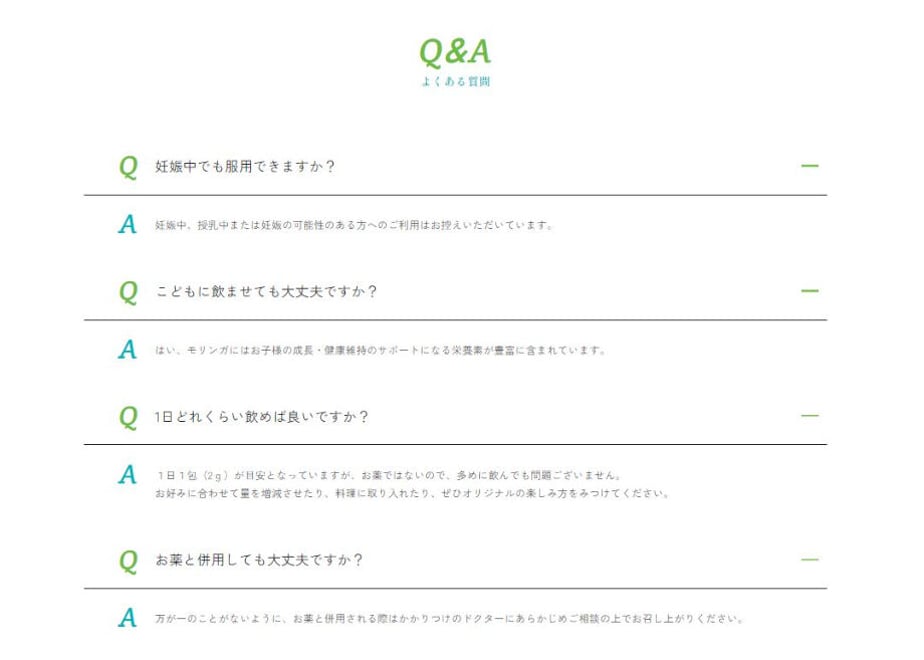924x660 pixels.
Task: Click the teal A icon beside 1日1包 answer
Action: click(127, 474)
